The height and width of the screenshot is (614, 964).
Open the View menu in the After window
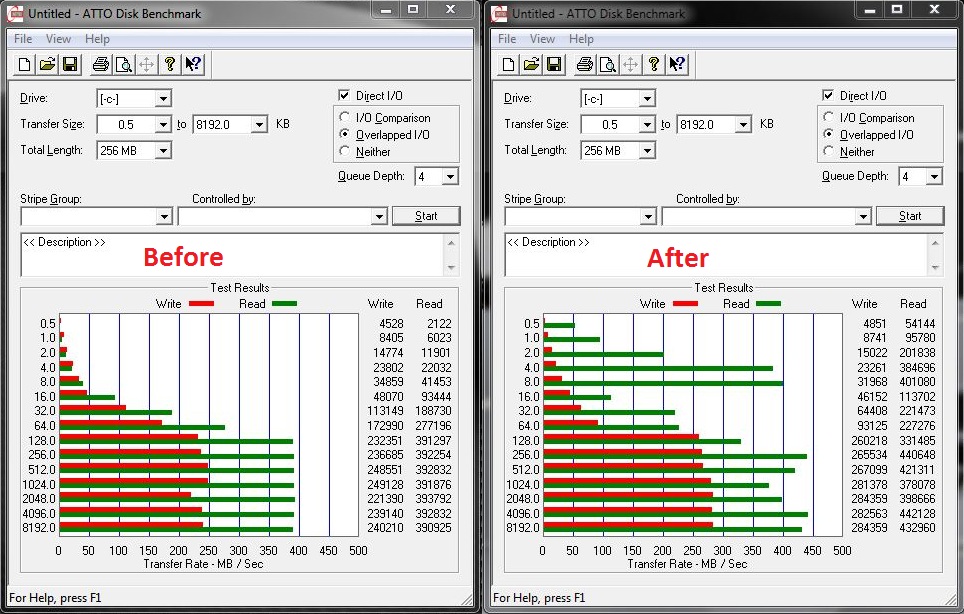542,39
